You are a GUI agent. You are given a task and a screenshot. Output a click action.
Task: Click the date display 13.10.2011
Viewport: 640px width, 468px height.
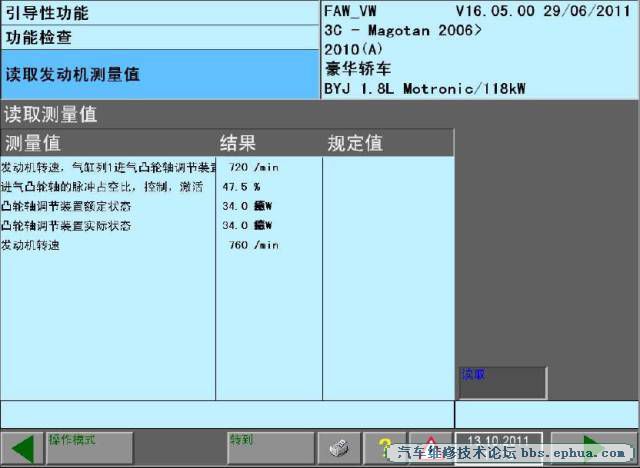pos(499,449)
